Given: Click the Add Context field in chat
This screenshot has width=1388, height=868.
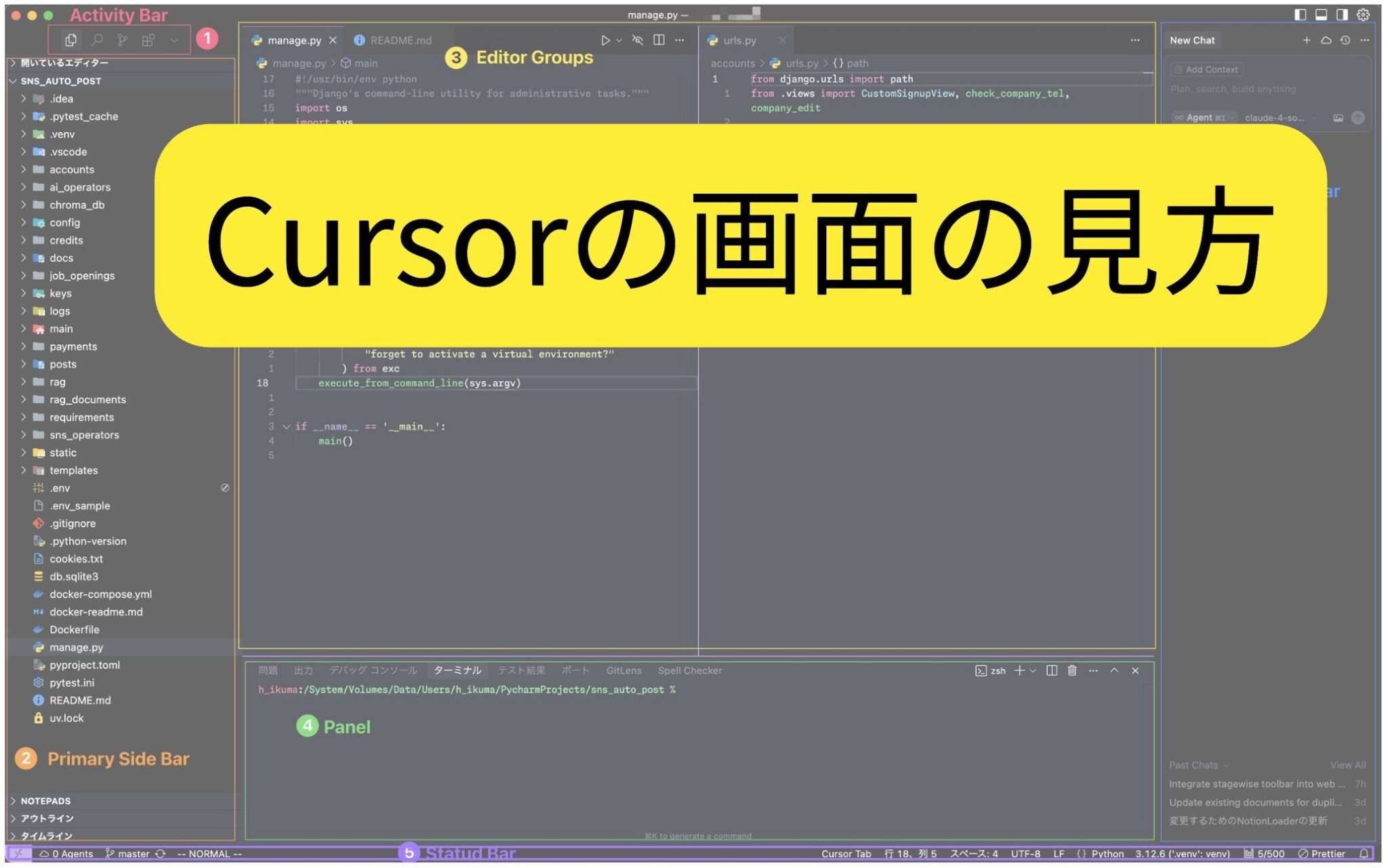Looking at the screenshot, I should point(1207,69).
